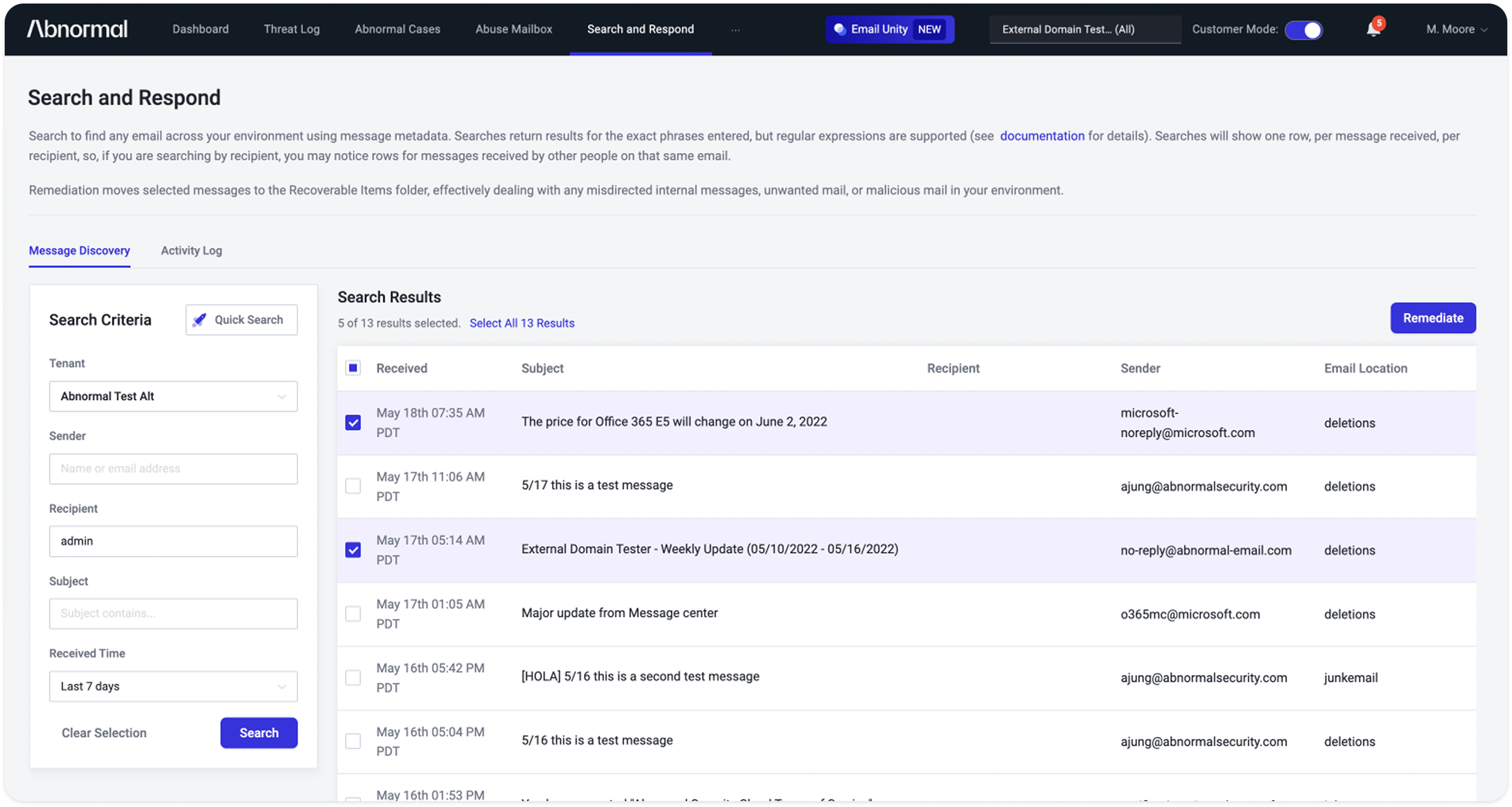Click sender o365mc@microsoft.com

tap(1190, 614)
